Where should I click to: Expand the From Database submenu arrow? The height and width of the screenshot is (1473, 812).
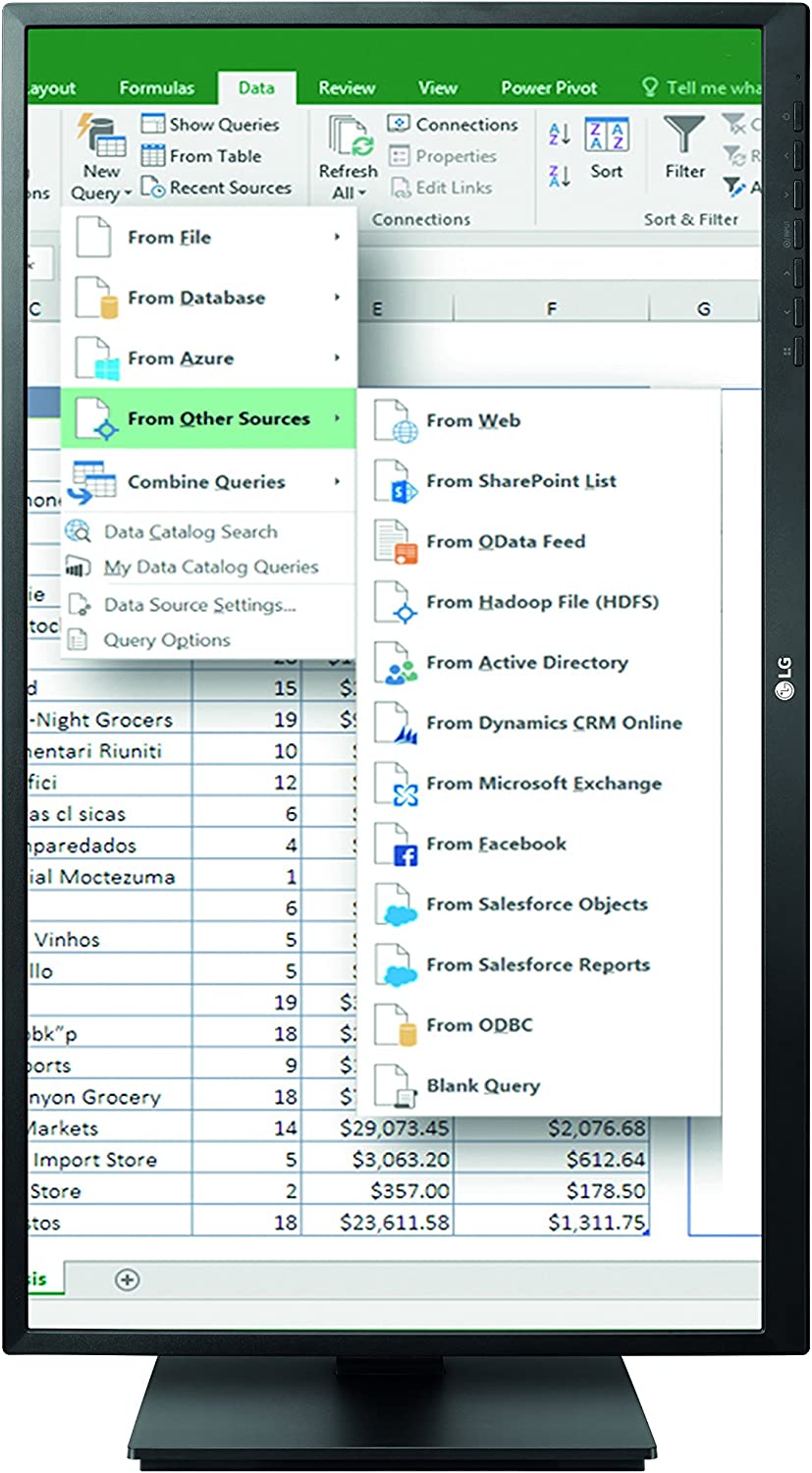click(337, 298)
